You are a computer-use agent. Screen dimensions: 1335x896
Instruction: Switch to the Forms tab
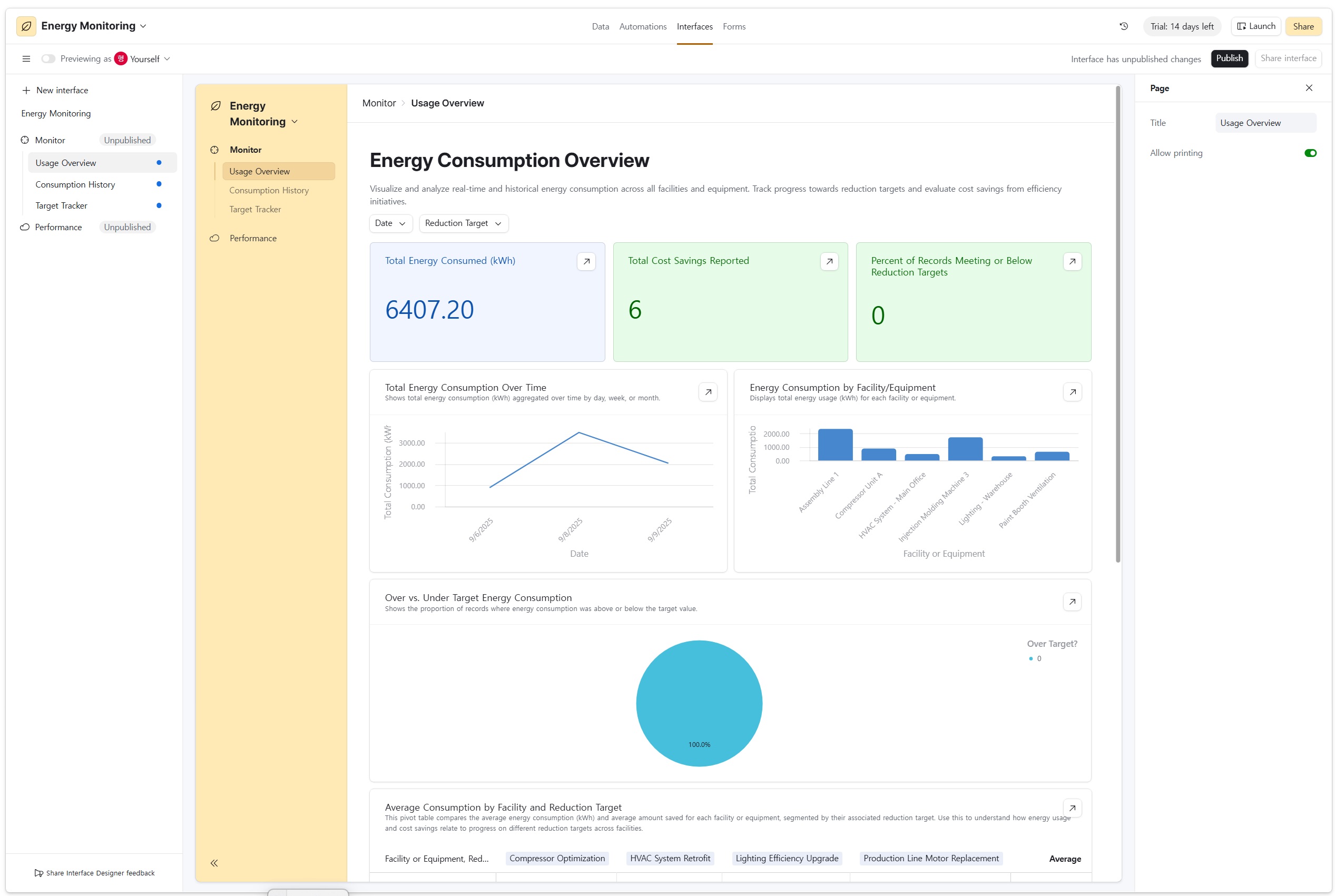click(734, 26)
